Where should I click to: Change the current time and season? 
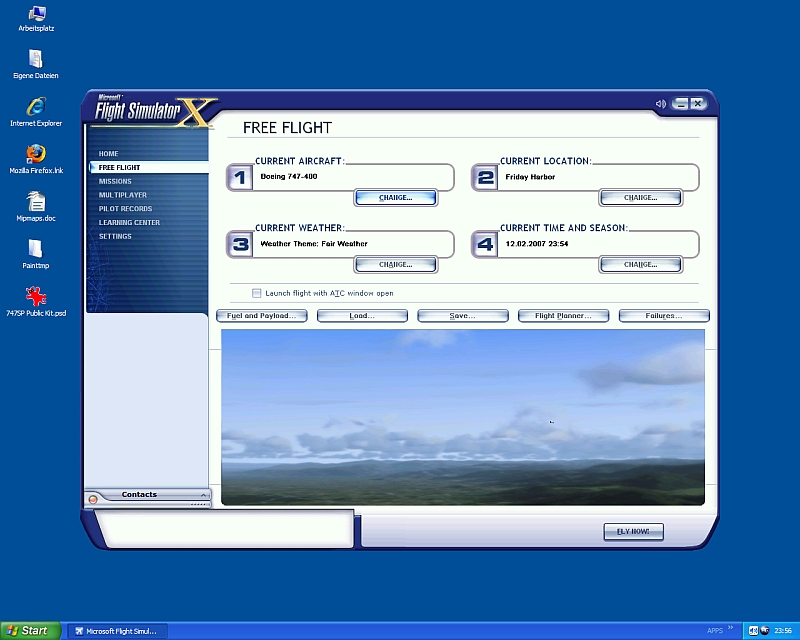point(641,264)
